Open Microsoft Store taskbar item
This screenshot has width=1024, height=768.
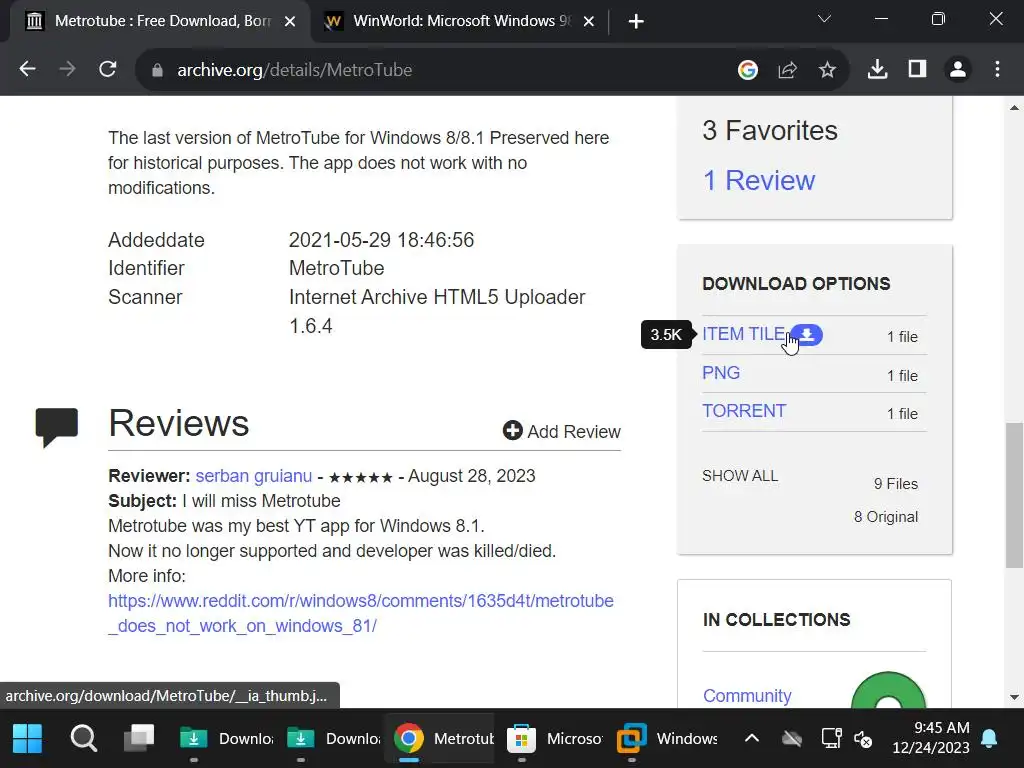[555, 739]
